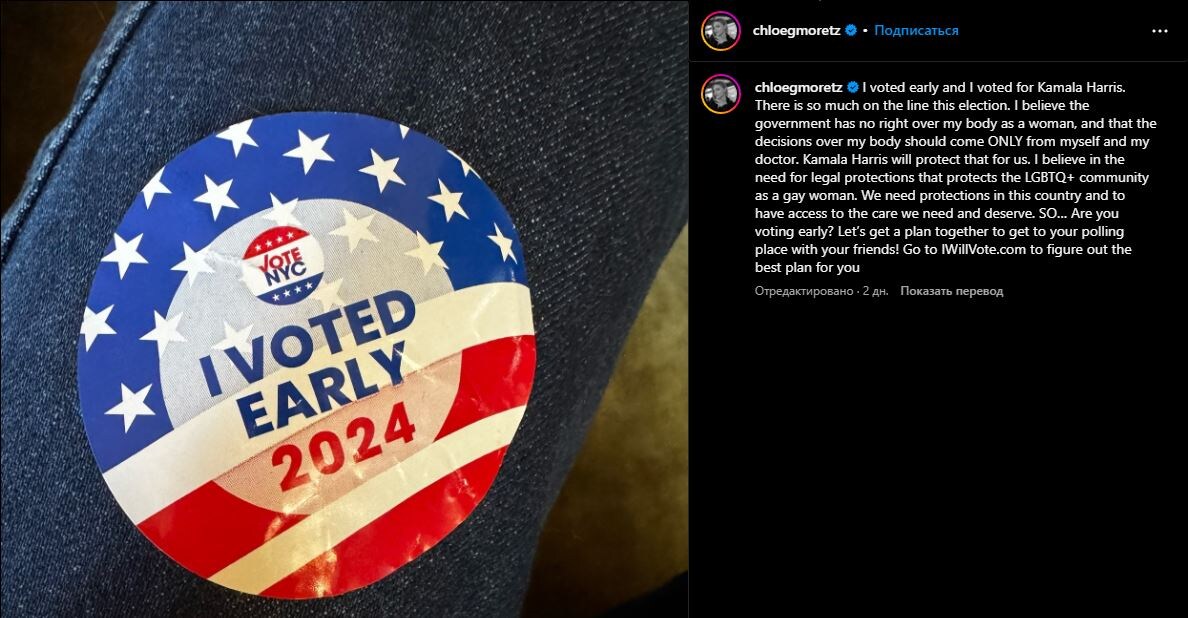Click the verified badge in the post header

851,30
